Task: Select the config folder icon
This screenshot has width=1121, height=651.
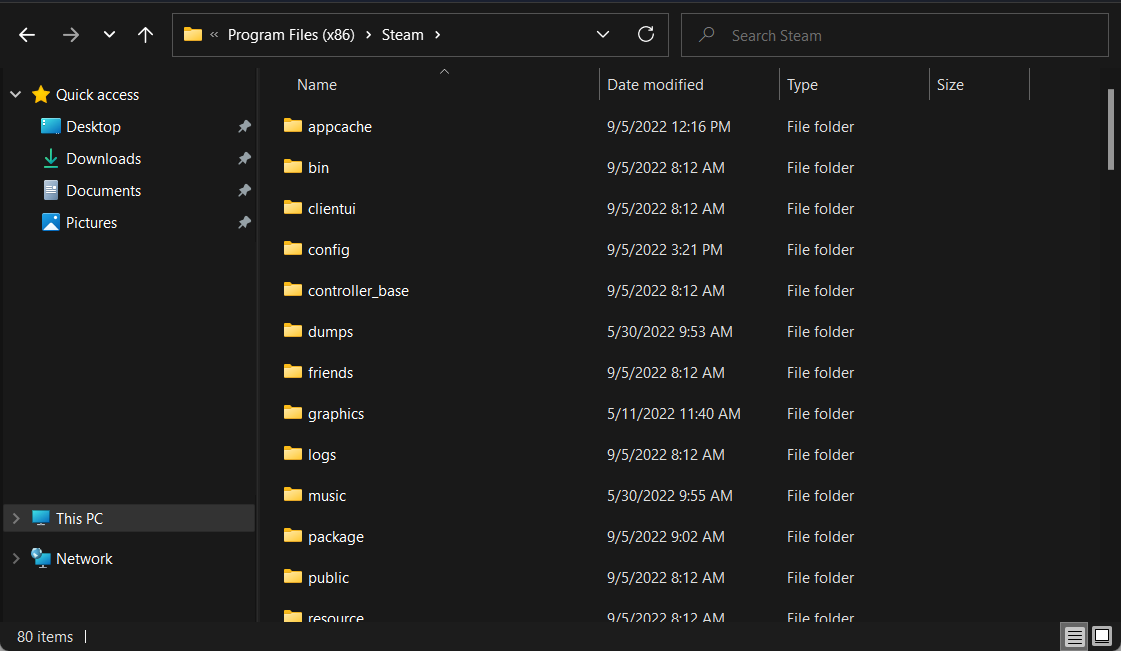Action: click(292, 249)
